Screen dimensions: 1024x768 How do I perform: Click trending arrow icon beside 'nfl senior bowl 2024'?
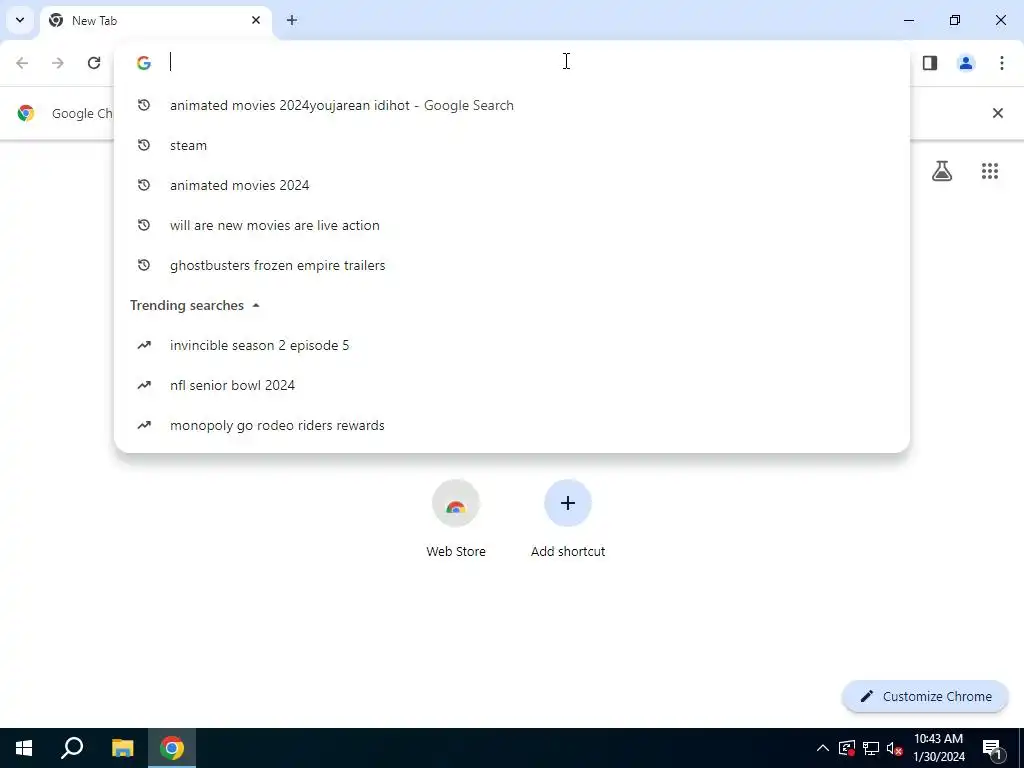coord(144,385)
